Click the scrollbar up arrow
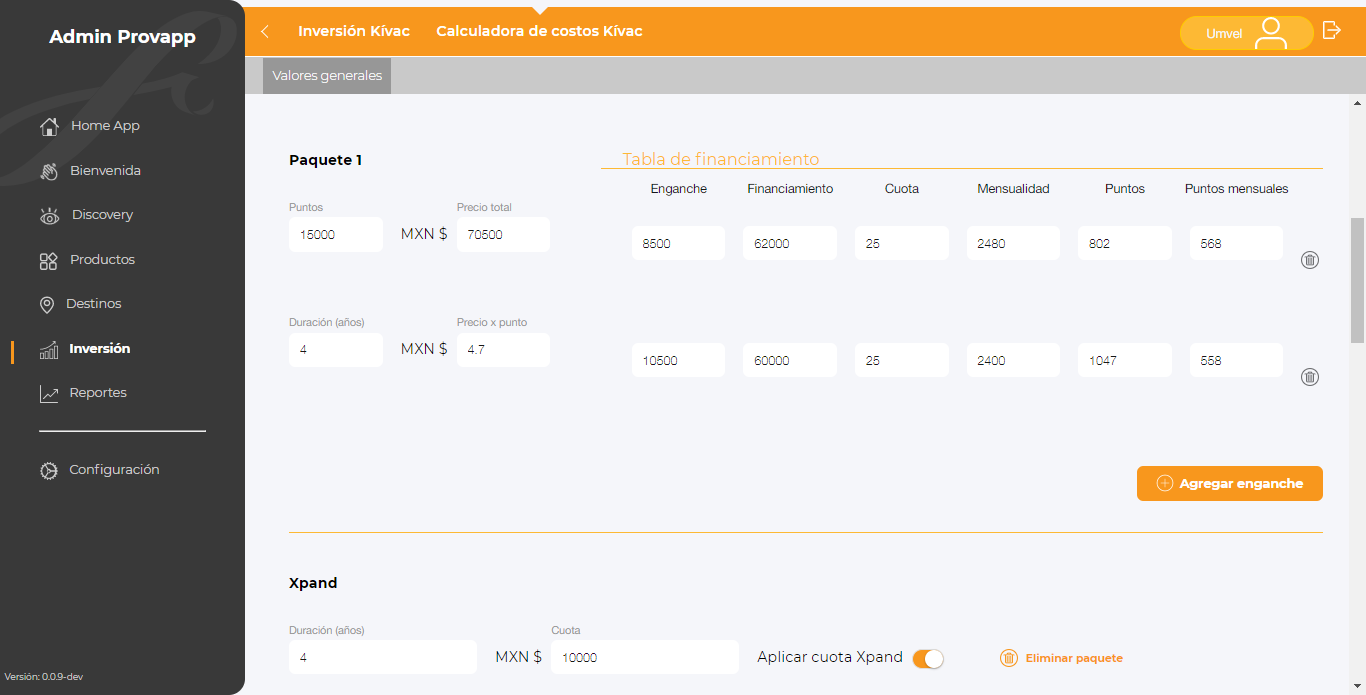 1357,102
